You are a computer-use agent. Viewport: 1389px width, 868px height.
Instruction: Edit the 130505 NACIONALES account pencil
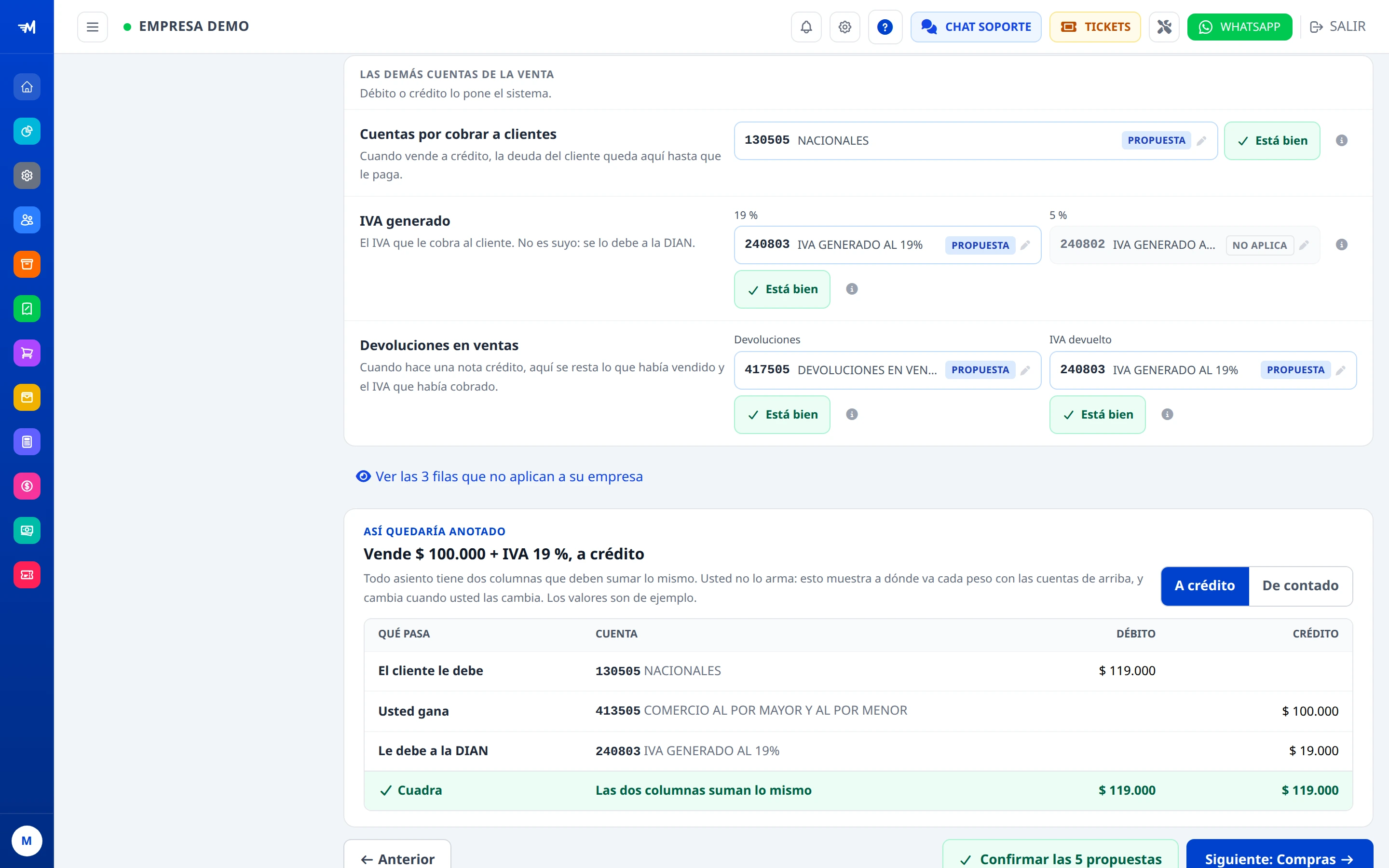tap(1201, 141)
